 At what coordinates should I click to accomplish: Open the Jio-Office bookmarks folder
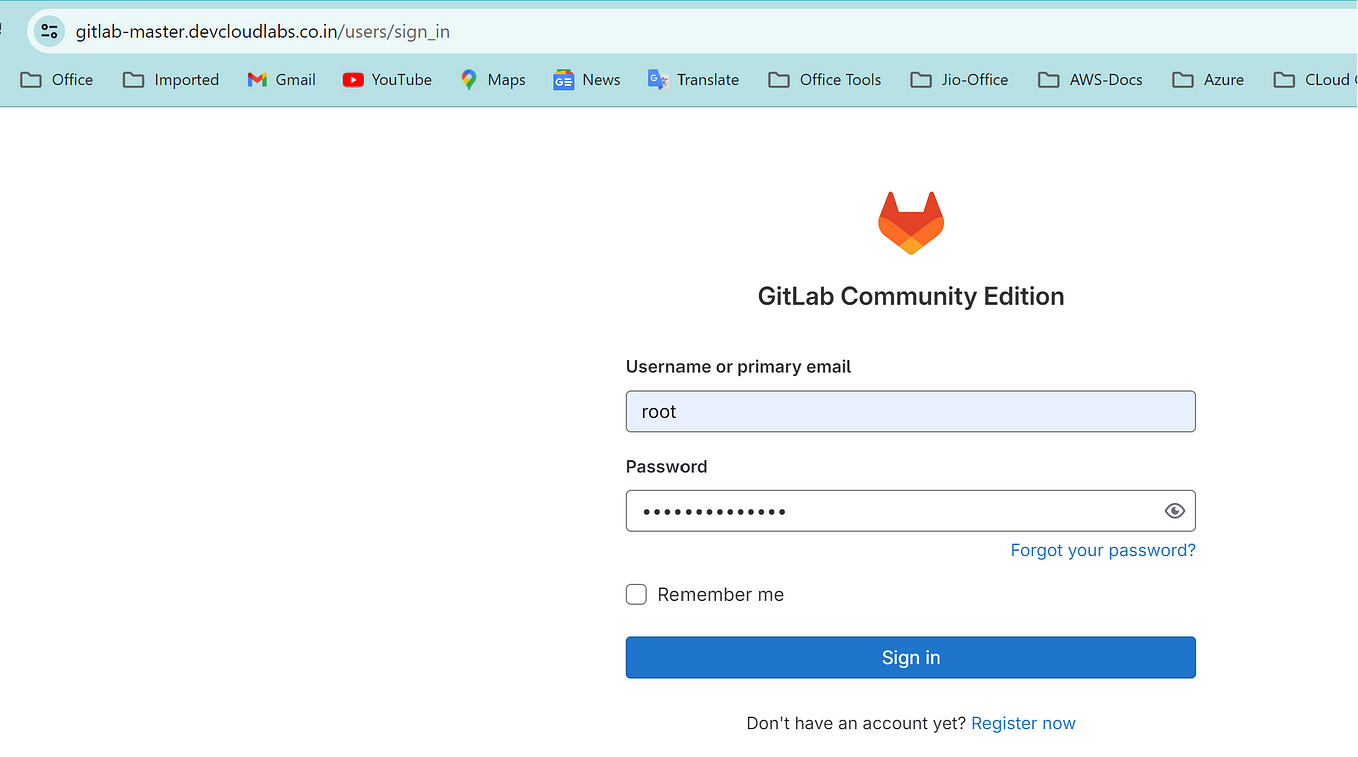pos(959,80)
